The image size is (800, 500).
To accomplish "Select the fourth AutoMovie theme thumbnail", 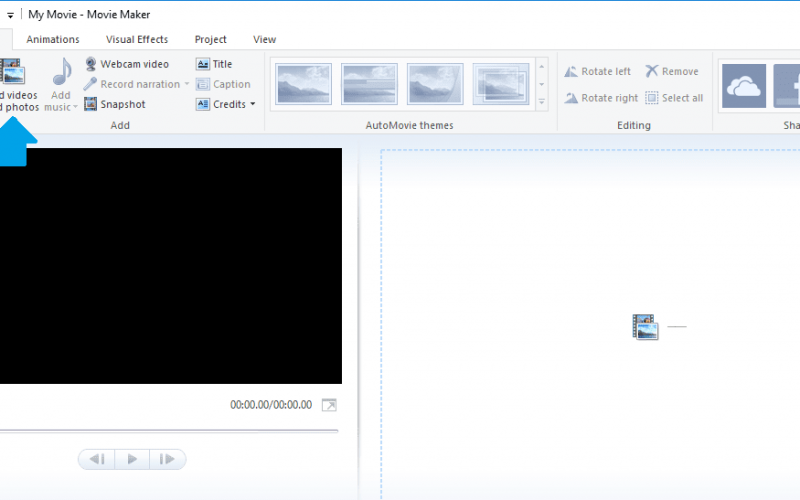I will click(501, 84).
